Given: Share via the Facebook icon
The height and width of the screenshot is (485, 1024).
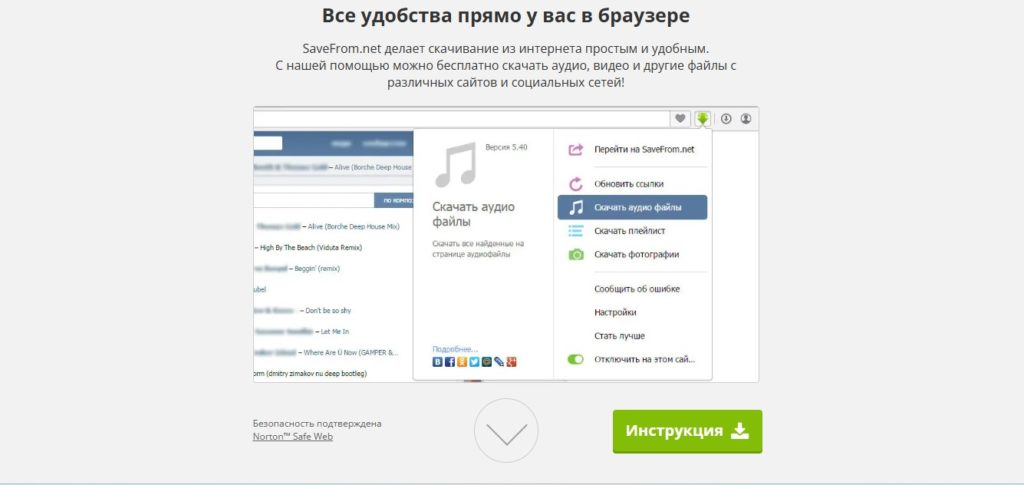Looking at the screenshot, I should click(x=449, y=362).
